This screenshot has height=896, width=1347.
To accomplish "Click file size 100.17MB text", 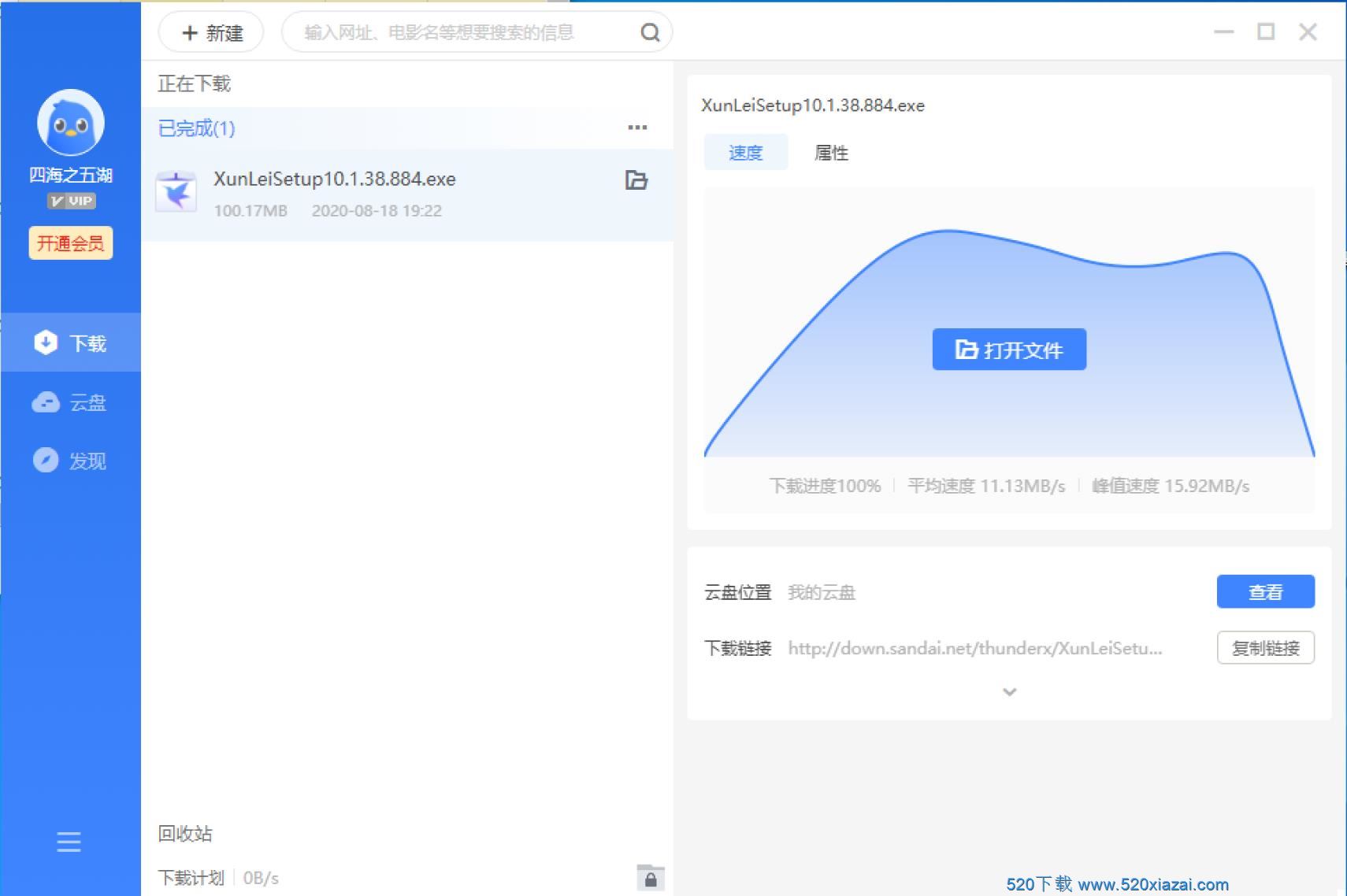I will point(250,211).
